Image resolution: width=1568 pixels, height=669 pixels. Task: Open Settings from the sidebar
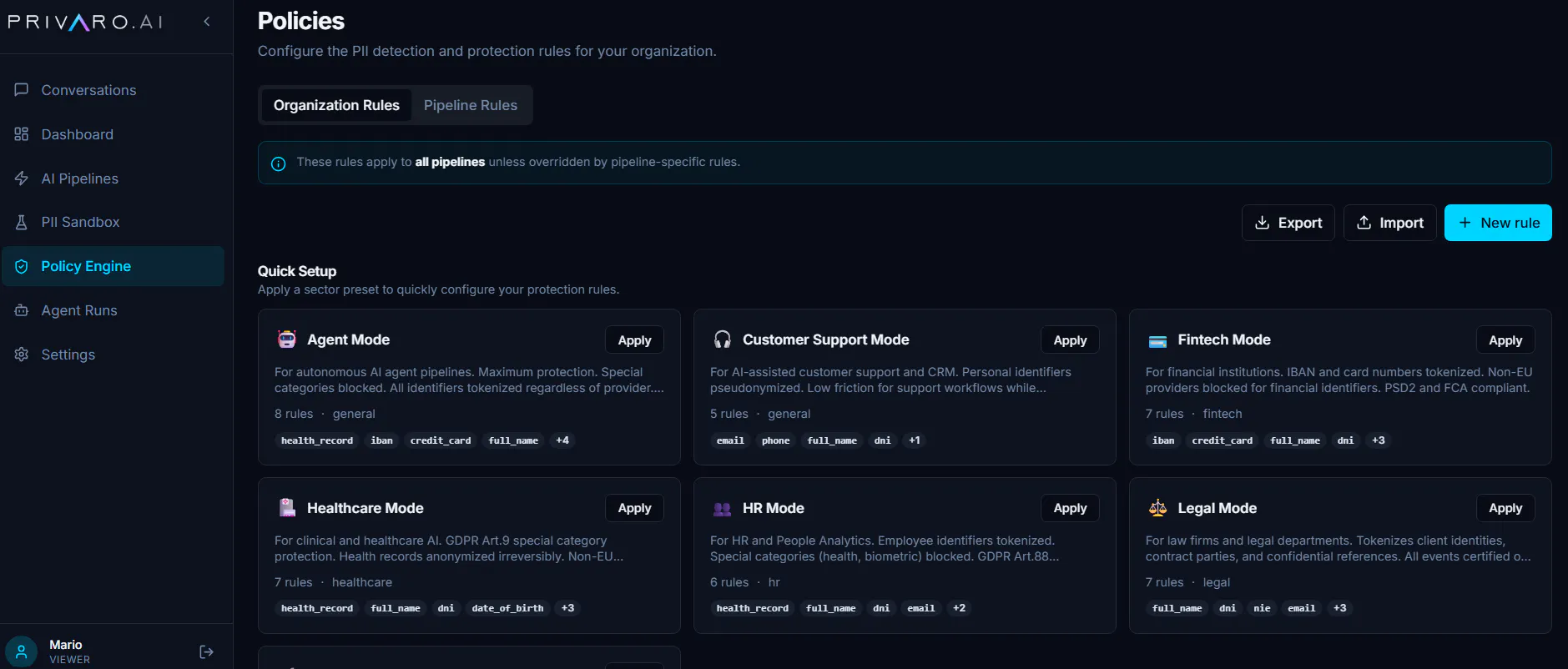tap(113, 355)
